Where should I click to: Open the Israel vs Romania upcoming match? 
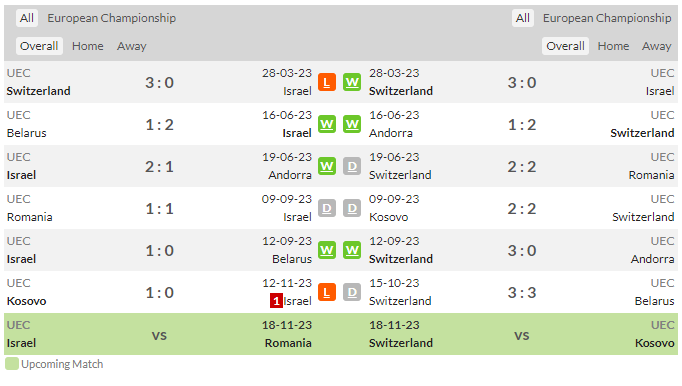(x=159, y=334)
